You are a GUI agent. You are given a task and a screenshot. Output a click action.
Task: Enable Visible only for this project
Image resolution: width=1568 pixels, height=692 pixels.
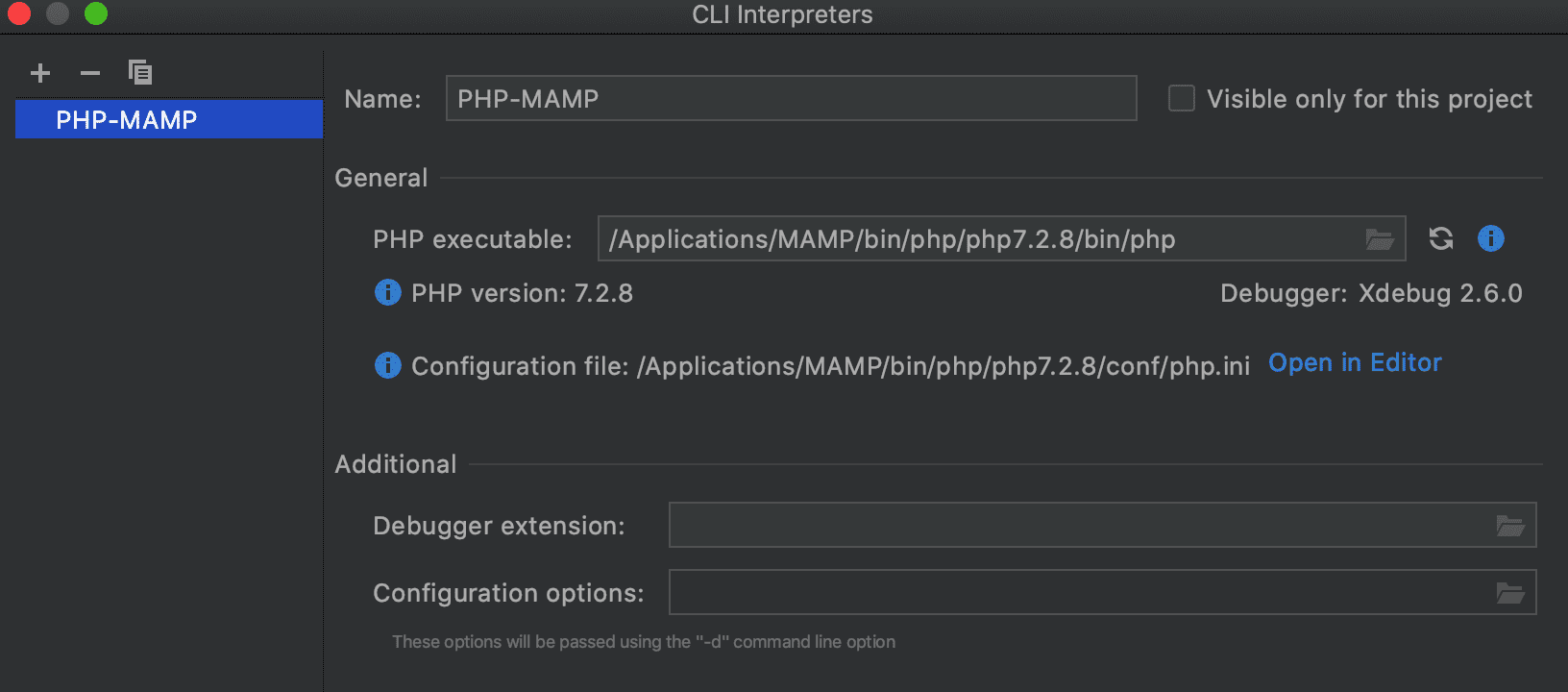click(1181, 98)
